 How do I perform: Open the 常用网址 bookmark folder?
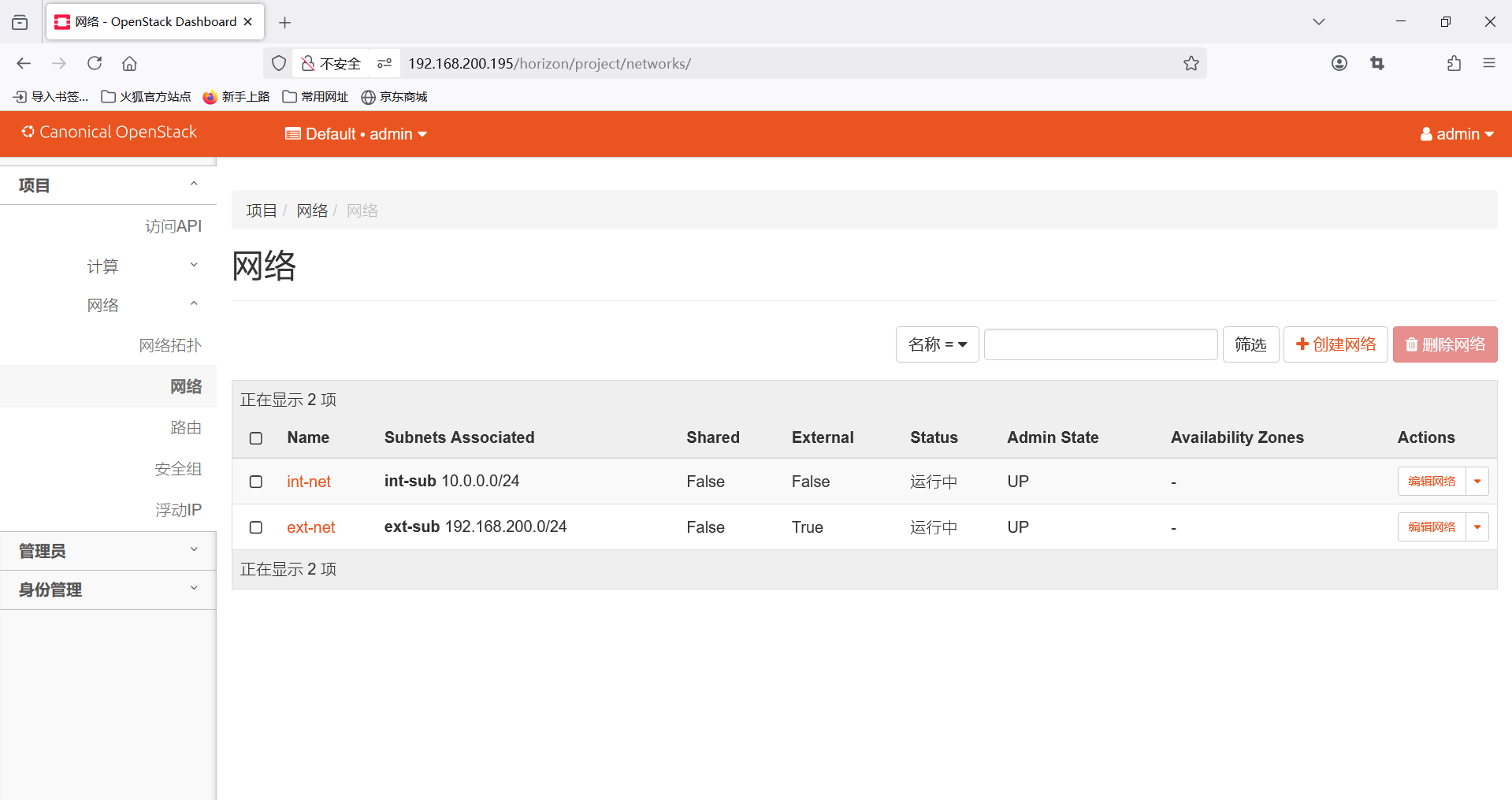tap(315, 96)
